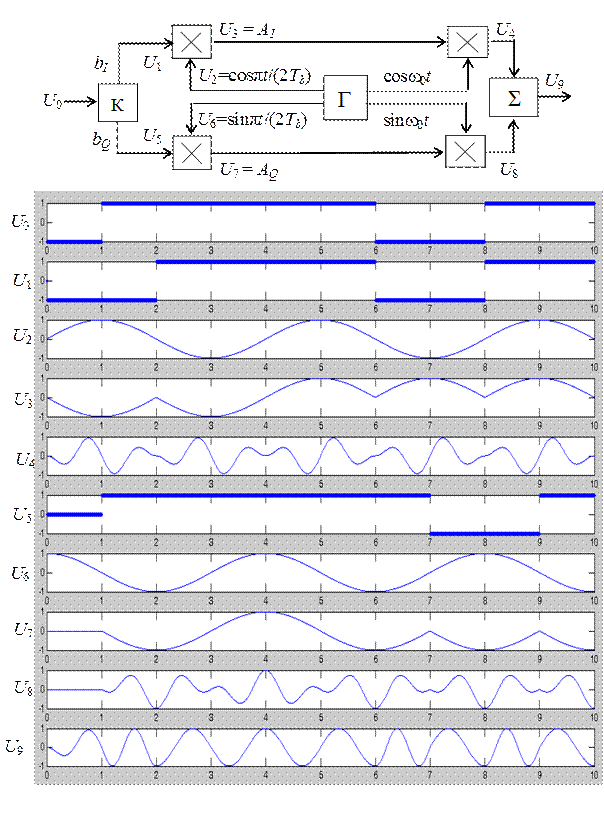Screen dimensions: 604x821
Task: Select the multiplier block outputting U7 = A_Q
Action: click(192, 152)
